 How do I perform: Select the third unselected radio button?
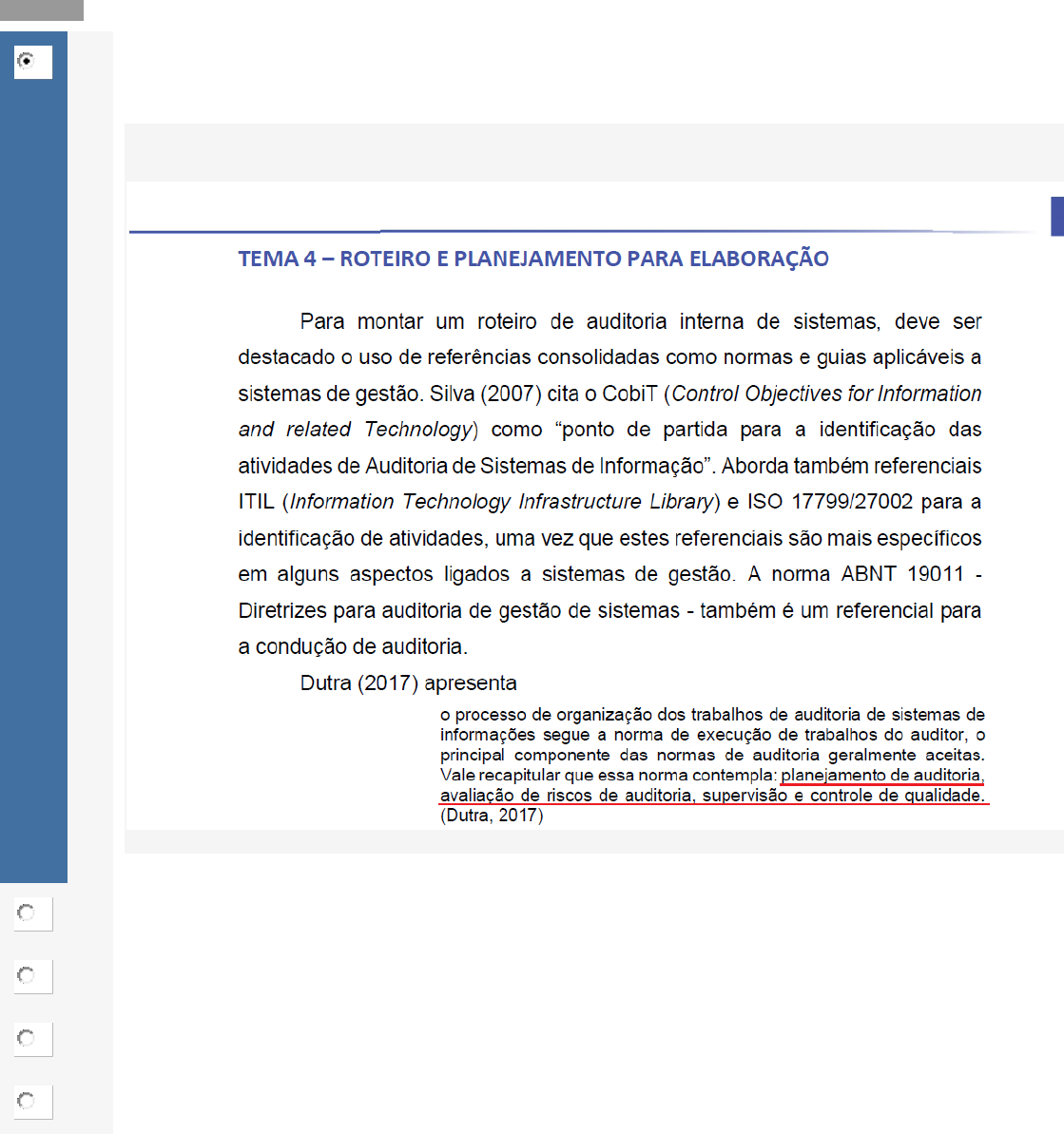click(27, 1039)
